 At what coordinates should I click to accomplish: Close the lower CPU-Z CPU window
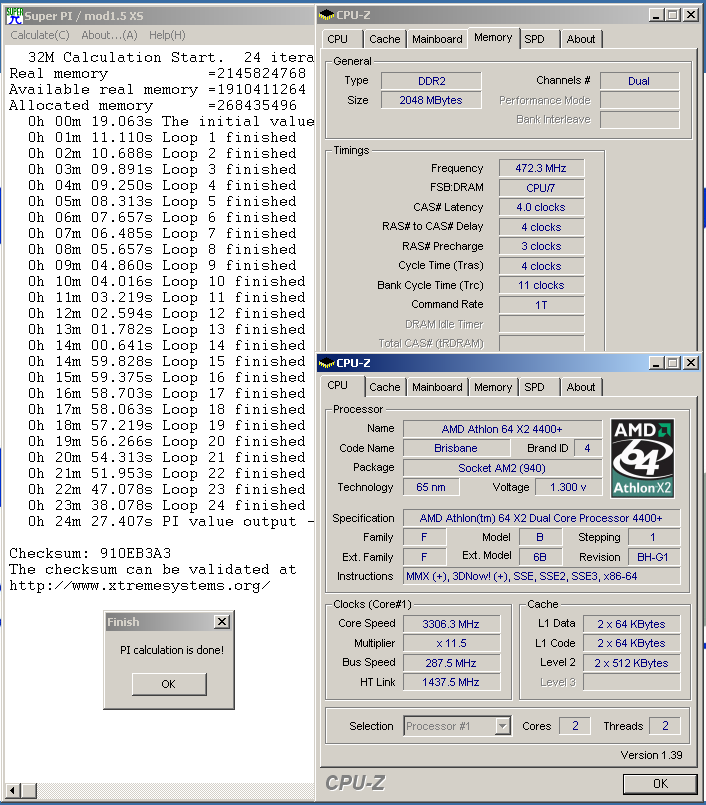point(691,363)
